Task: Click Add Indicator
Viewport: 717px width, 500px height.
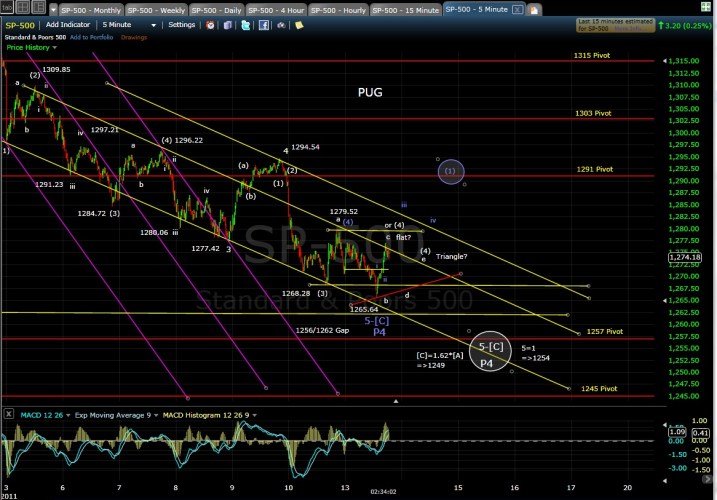Action: pyautogui.click(x=68, y=25)
